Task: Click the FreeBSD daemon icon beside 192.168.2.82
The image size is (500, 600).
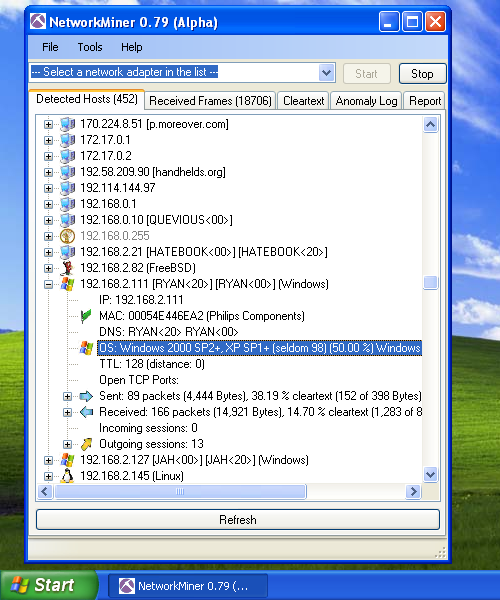Action: coord(67,268)
